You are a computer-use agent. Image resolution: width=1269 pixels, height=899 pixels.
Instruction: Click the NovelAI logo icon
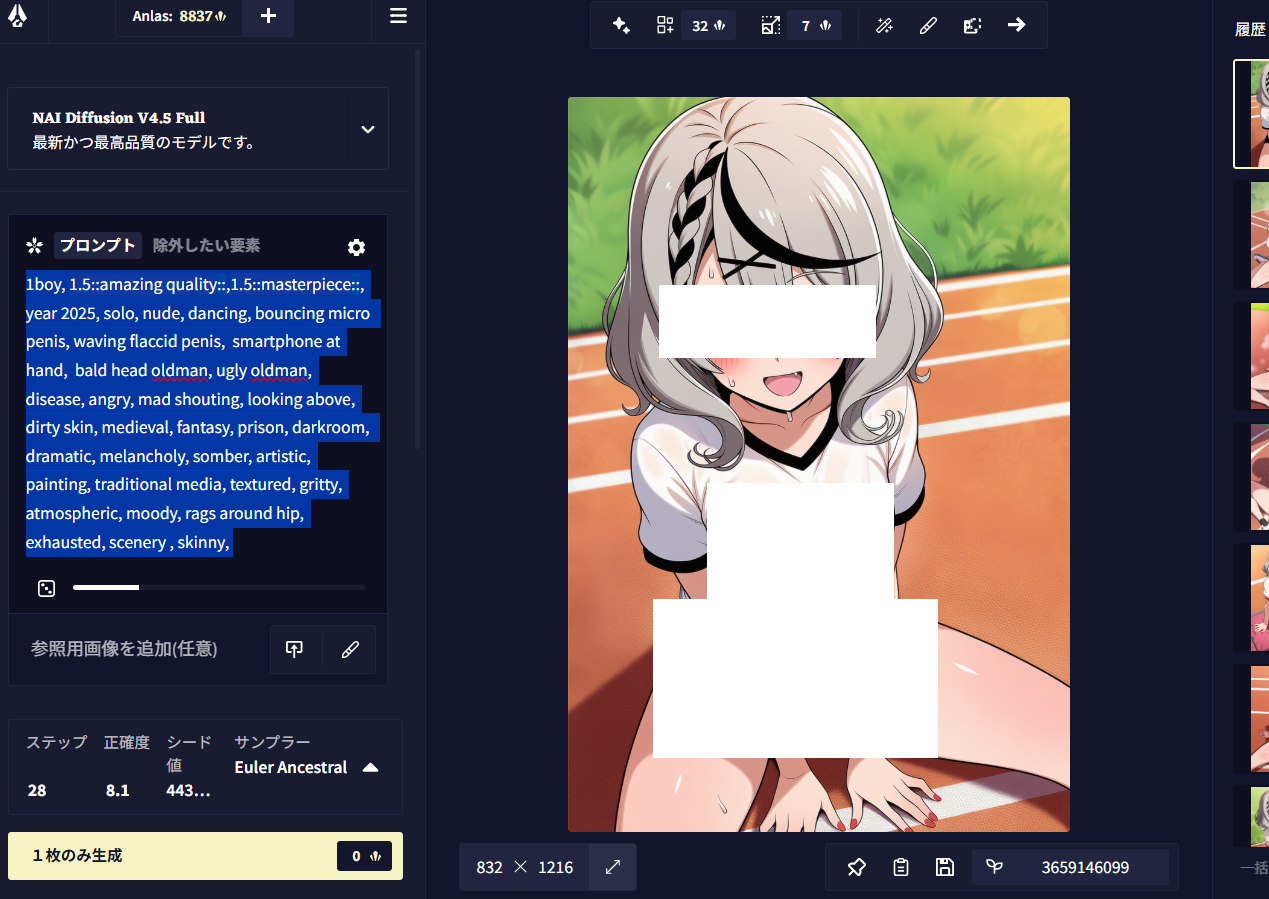click(17, 16)
